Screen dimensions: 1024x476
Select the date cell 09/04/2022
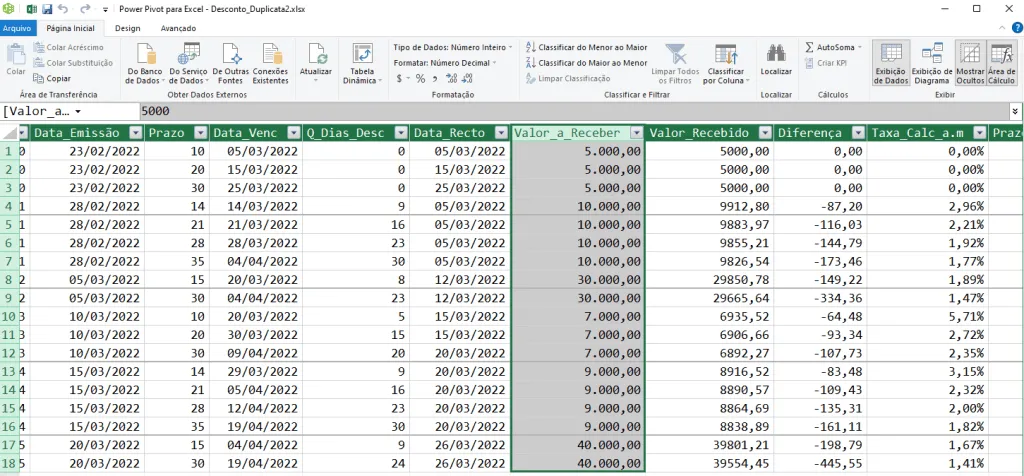pos(255,353)
